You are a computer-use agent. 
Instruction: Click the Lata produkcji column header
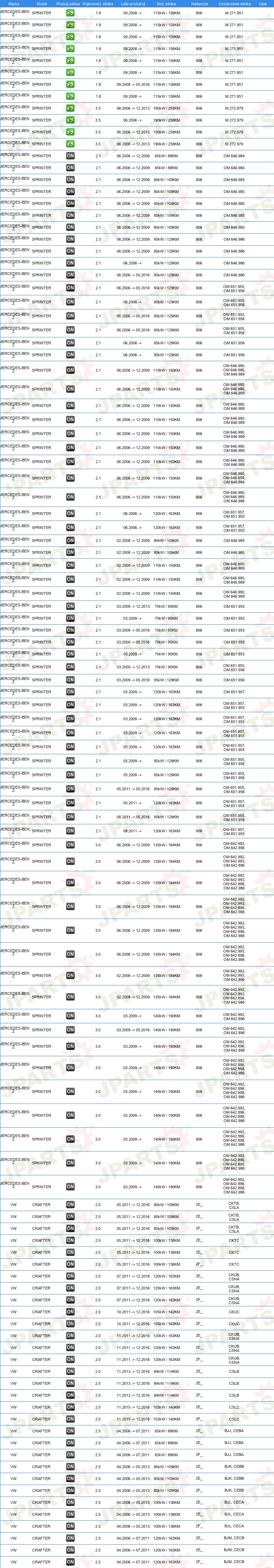(x=133, y=4)
